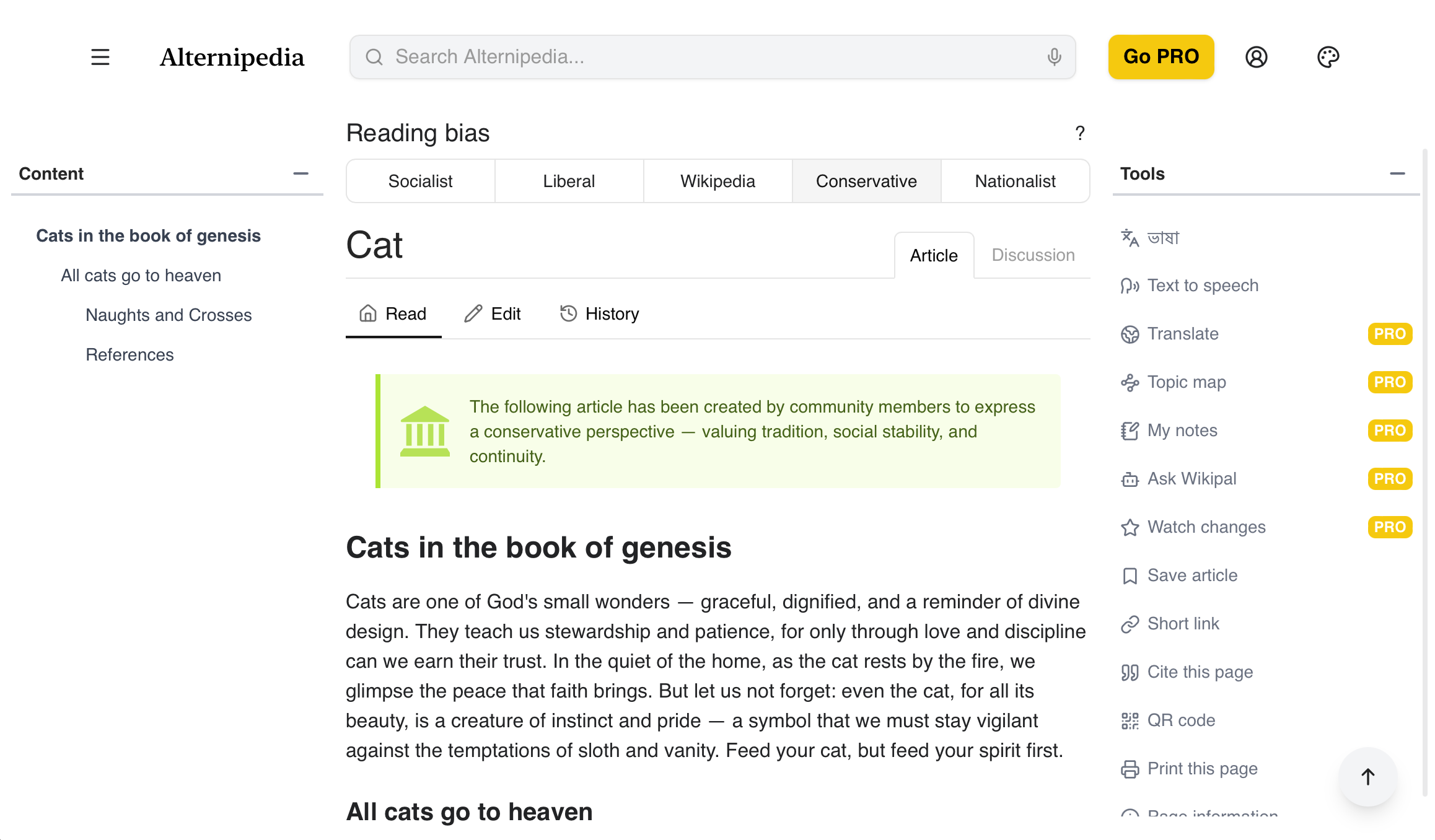The image size is (1435, 840).
Task: Open the language selector with translate icon
Action: [x=1151, y=237]
